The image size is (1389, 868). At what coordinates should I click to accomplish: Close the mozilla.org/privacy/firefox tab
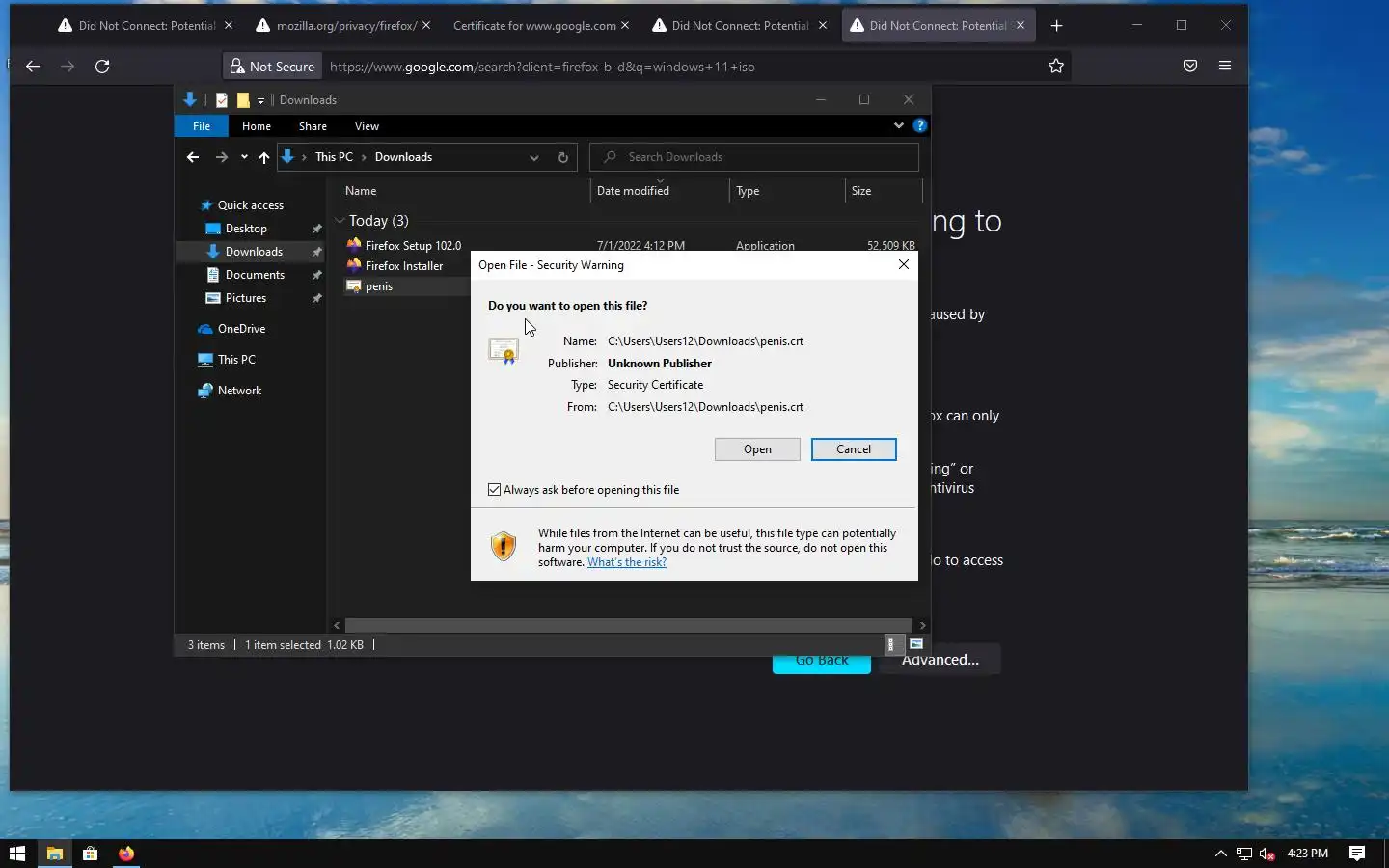pyautogui.click(x=426, y=26)
